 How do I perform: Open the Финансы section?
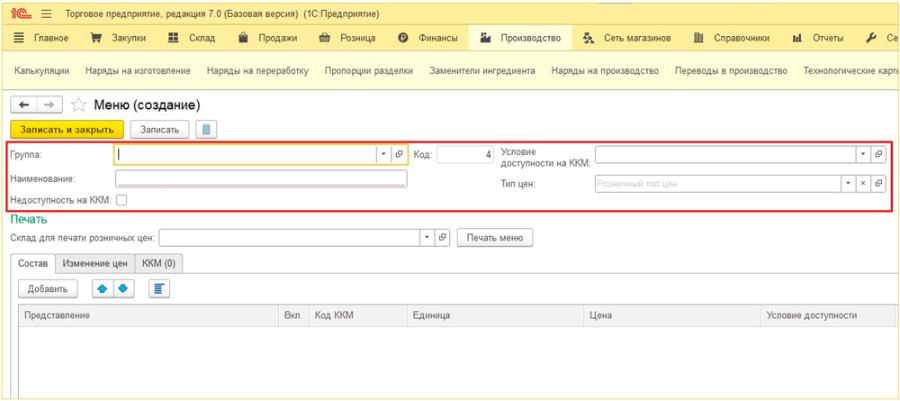[428, 38]
